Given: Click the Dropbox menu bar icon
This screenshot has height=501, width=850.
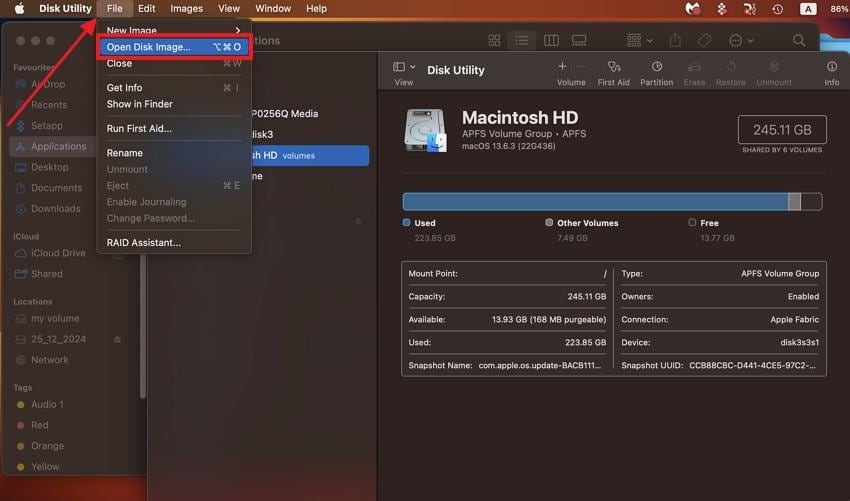Looking at the screenshot, I should click(x=722, y=9).
